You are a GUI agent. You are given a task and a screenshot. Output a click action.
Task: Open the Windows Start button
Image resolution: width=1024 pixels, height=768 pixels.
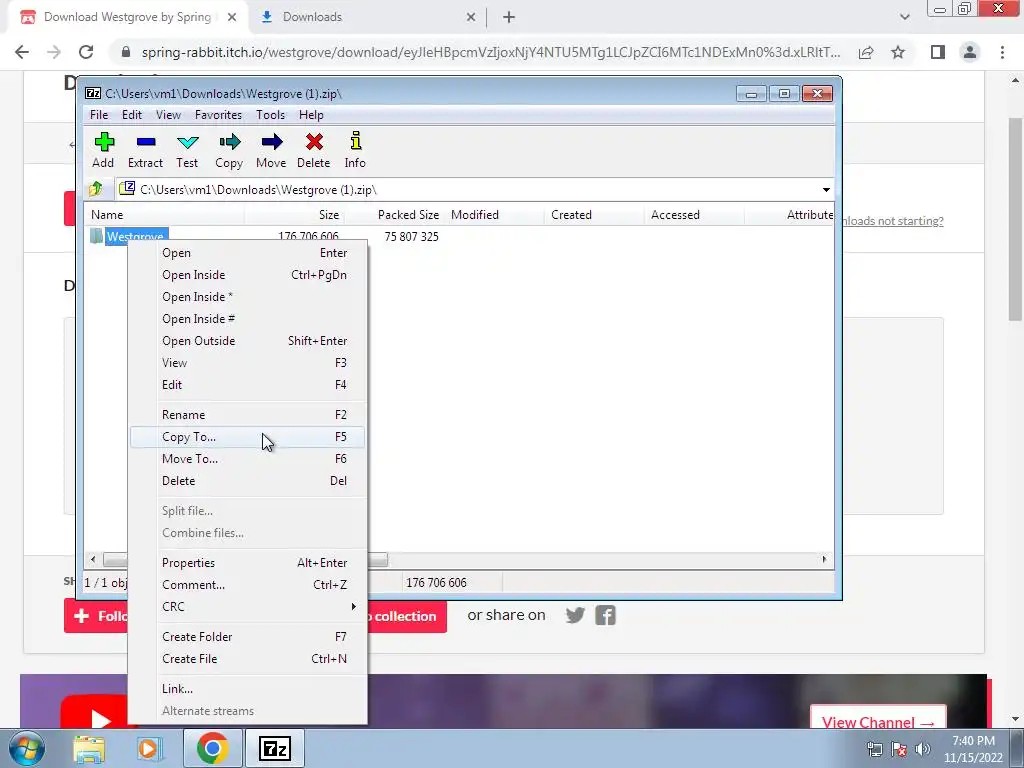pos(27,749)
